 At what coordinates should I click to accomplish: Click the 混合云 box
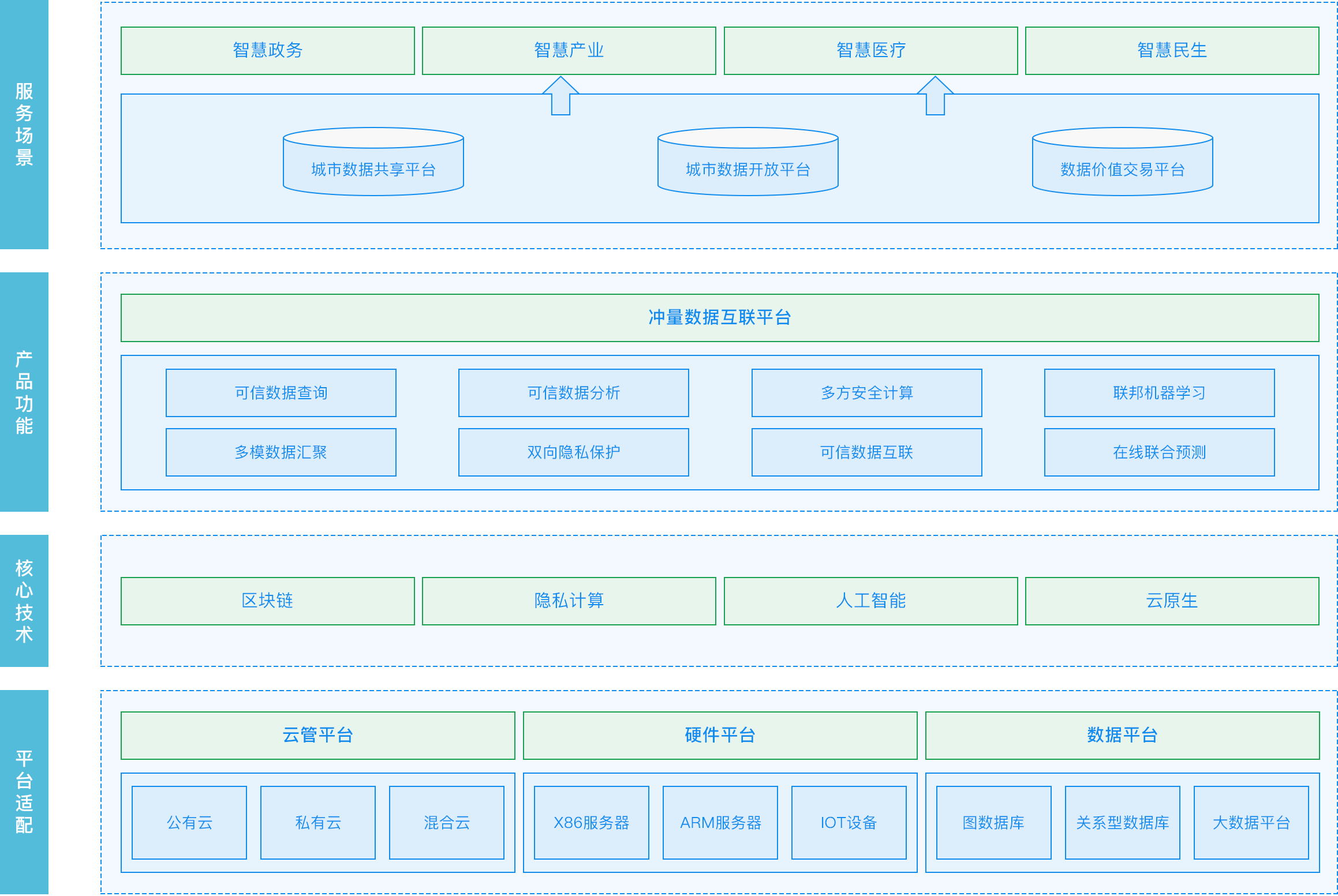tap(447, 823)
